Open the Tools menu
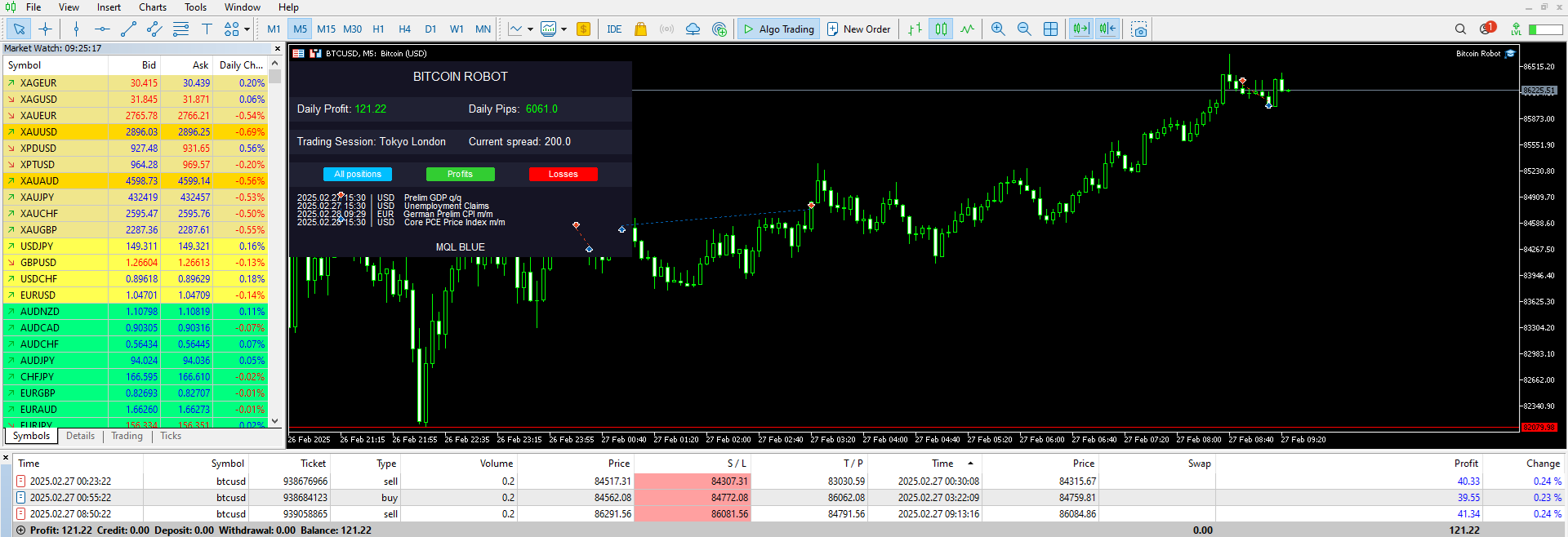 click(x=195, y=7)
